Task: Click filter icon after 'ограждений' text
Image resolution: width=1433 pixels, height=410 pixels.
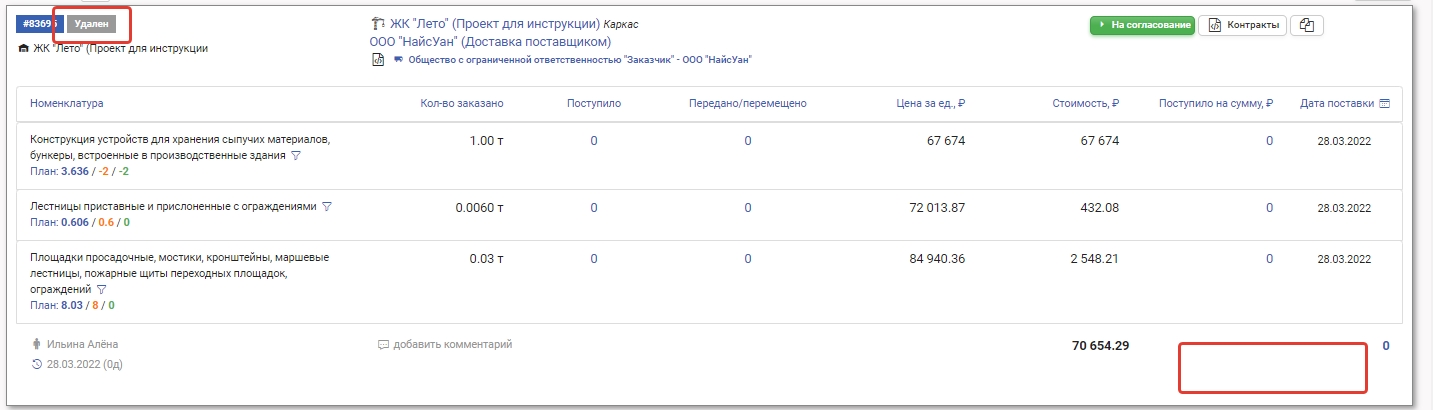Action: 101,289
